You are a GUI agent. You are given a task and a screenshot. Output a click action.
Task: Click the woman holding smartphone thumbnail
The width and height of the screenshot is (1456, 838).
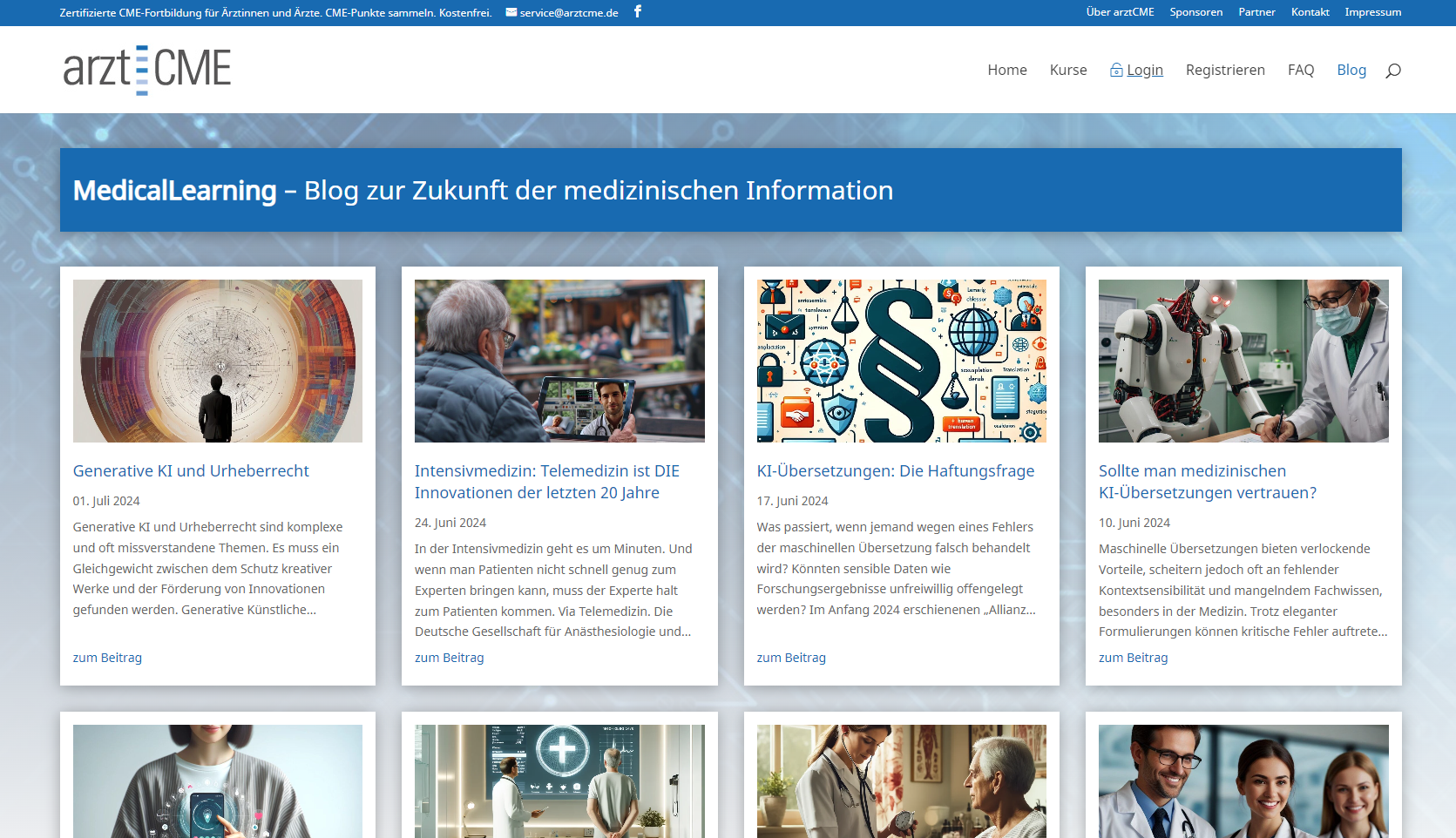point(218,781)
